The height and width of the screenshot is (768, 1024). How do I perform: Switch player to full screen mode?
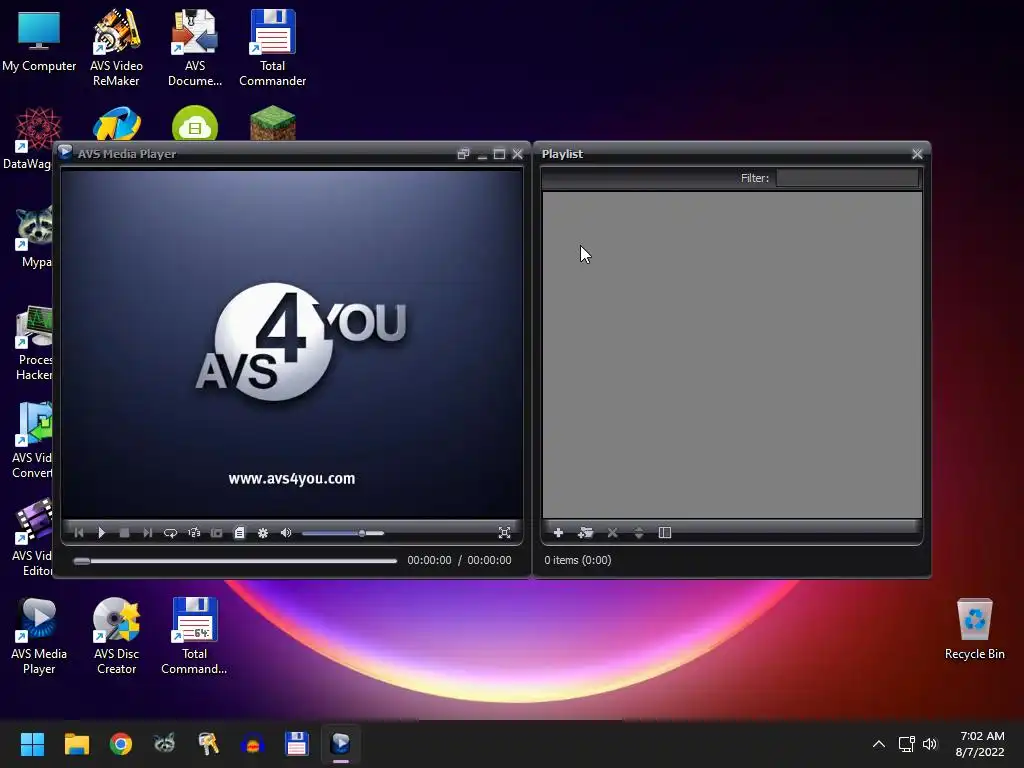(x=504, y=533)
